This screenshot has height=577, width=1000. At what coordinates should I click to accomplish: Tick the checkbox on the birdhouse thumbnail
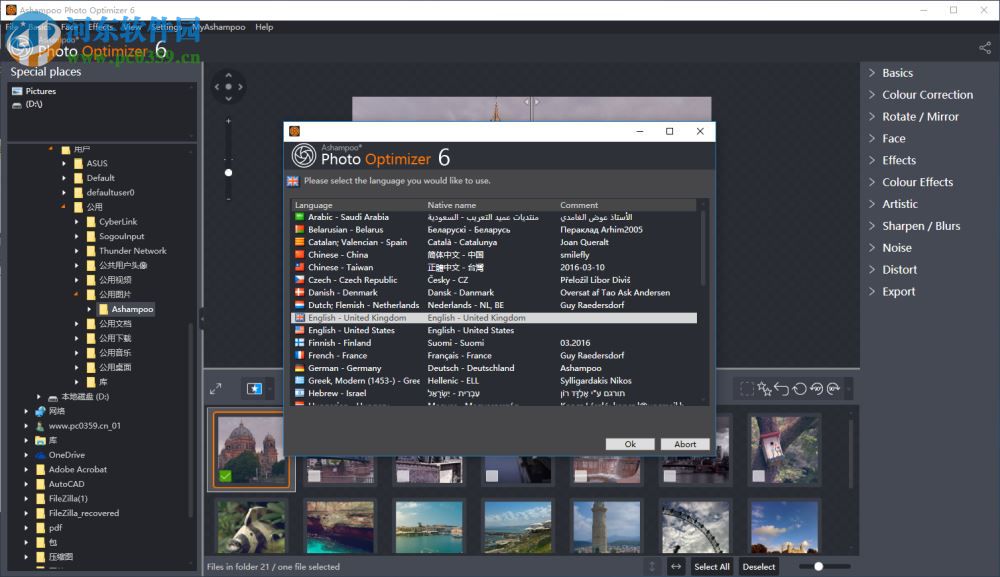coord(759,476)
